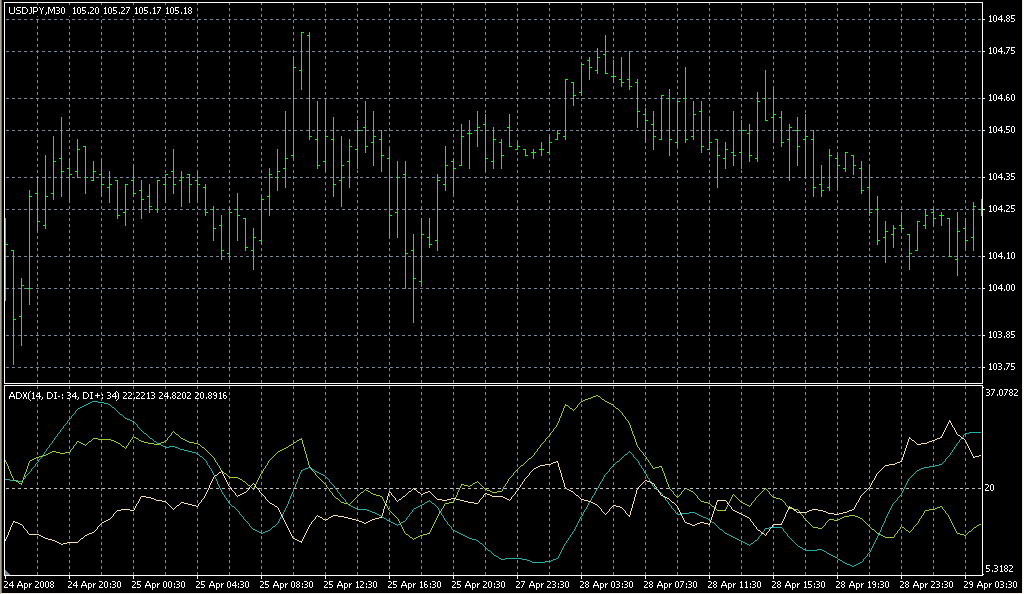Click the 104.25 price axis label
The image size is (1024, 594).
(1001, 209)
